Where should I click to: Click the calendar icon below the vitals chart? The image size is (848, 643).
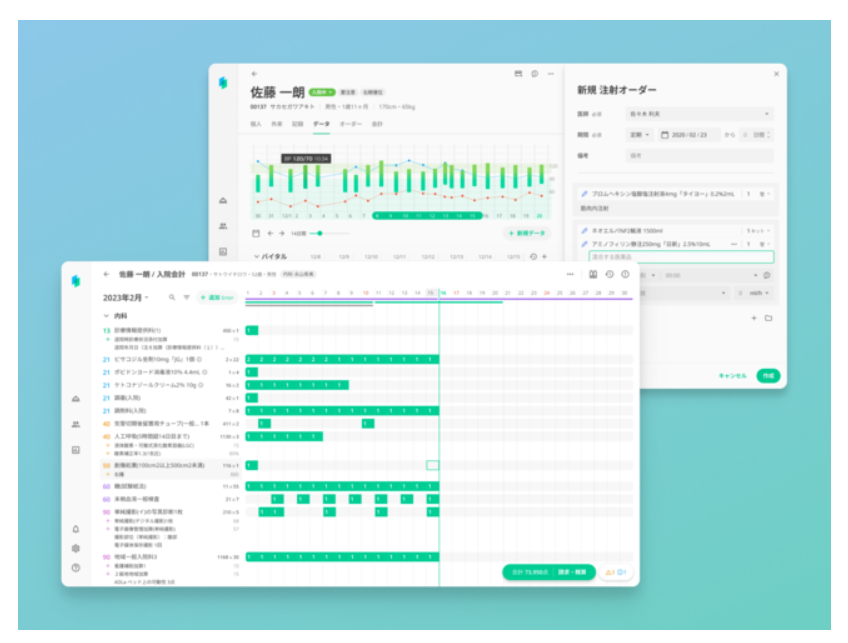click(x=256, y=233)
